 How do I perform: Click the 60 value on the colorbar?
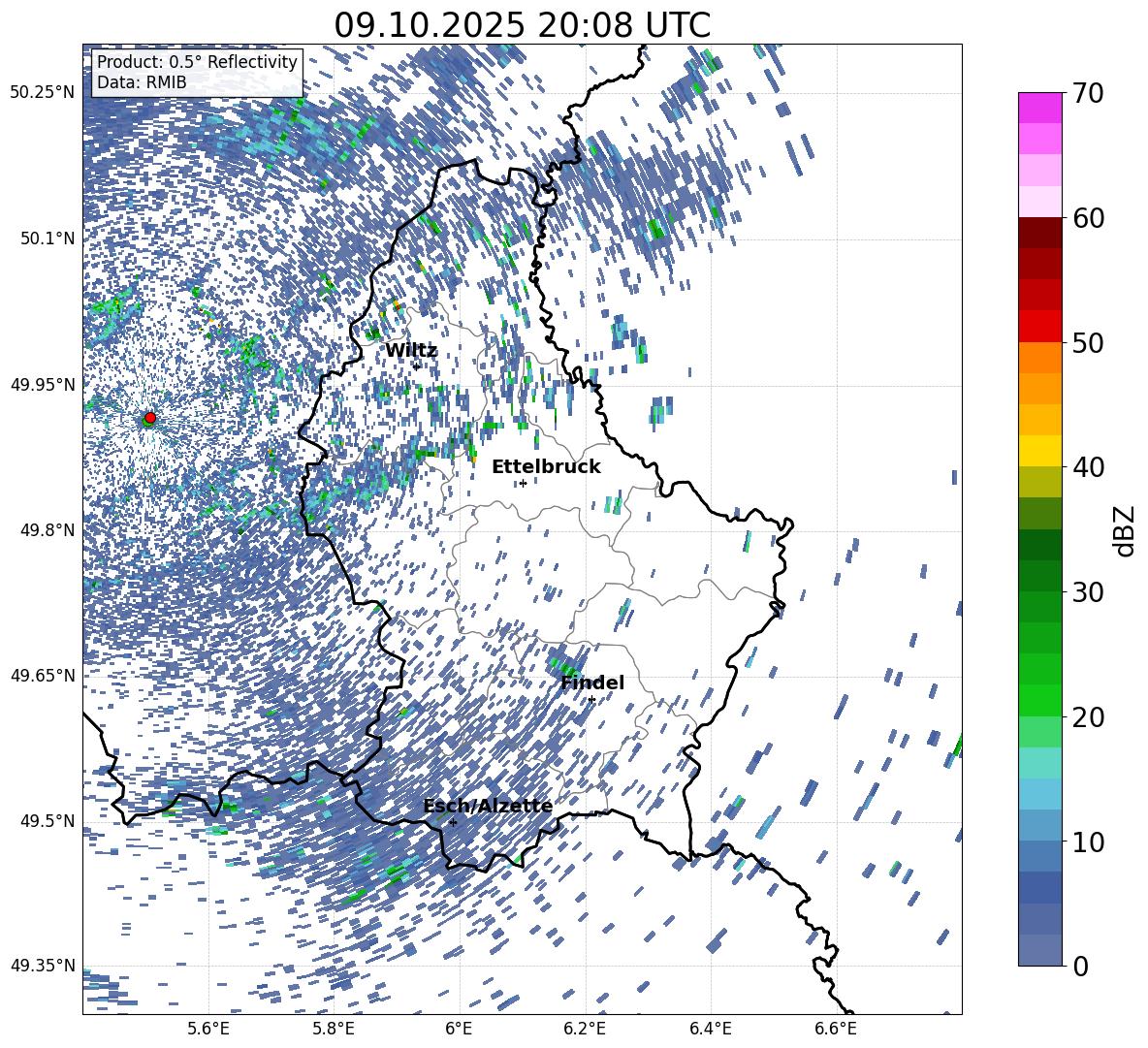click(x=1088, y=218)
